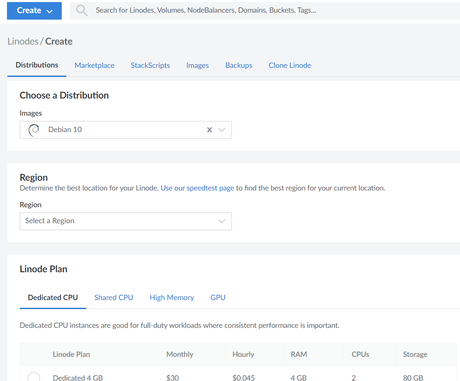The image size is (460, 381).
Task: Open the High Memory plan tab
Action: coord(172,297)
